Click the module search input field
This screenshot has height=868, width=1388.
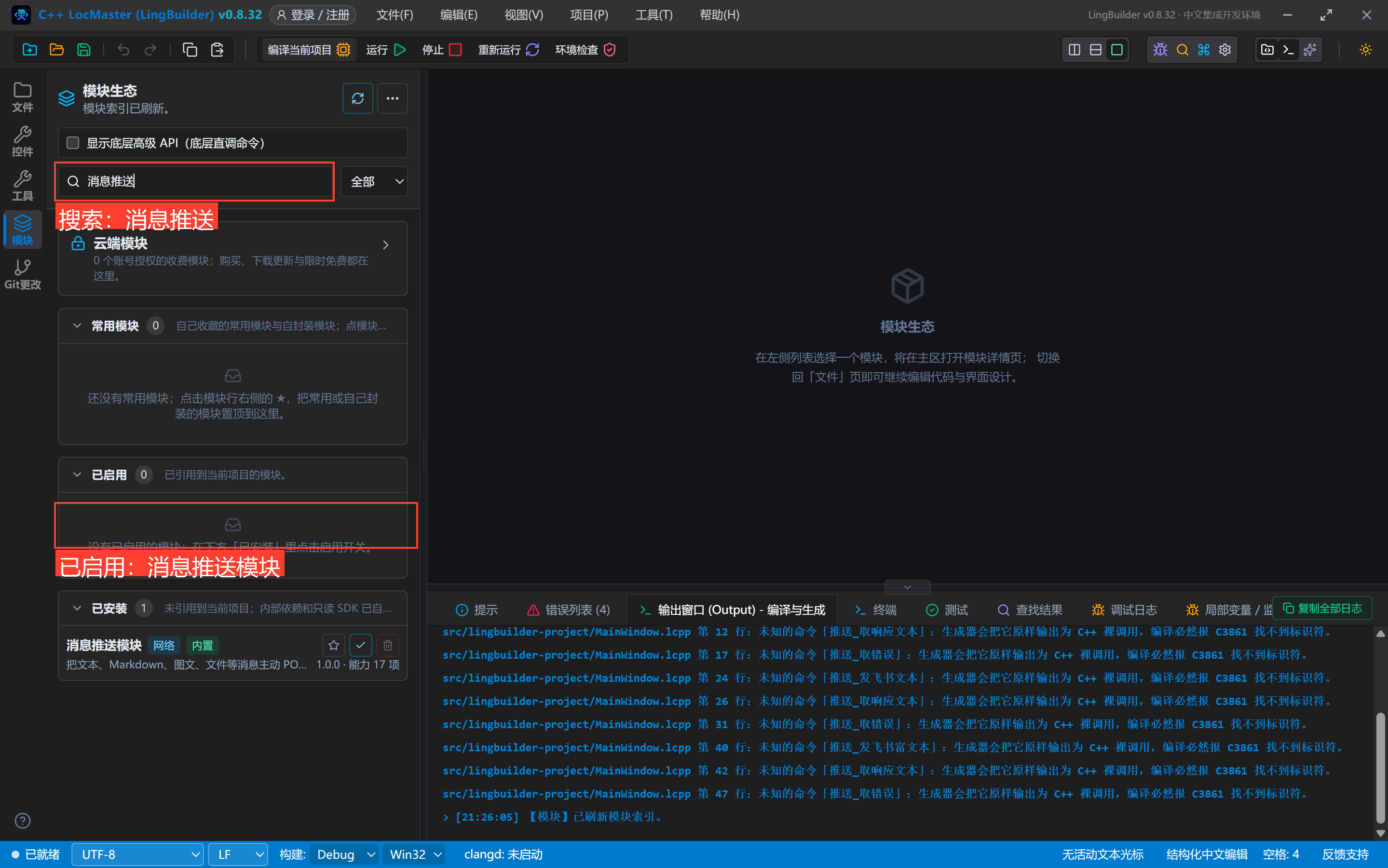tap(194, 181)
